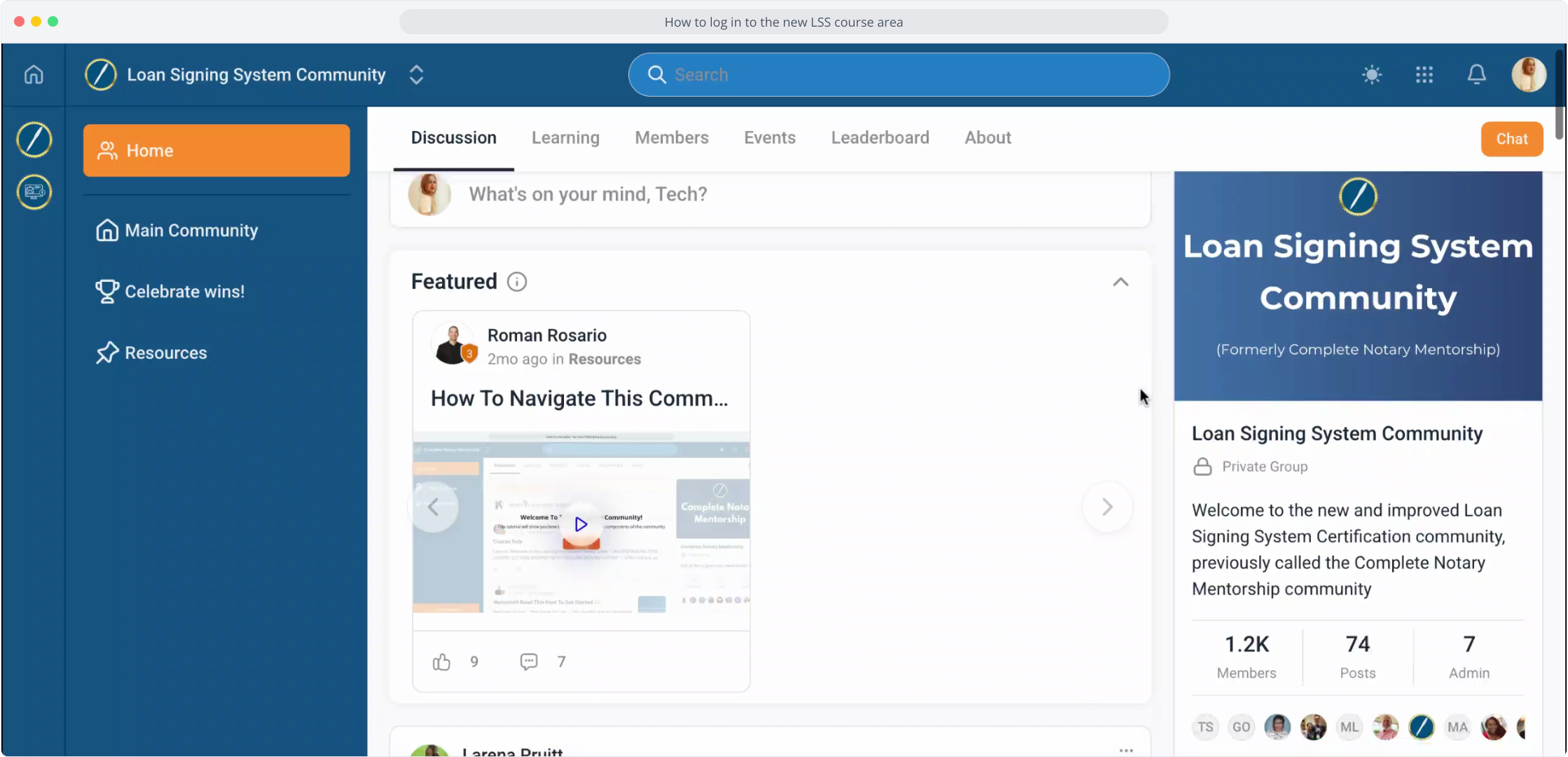Open the GO member avatar
This screenshot has height=757, width=1568.
pyautogui.click(x=1241, y=728)
